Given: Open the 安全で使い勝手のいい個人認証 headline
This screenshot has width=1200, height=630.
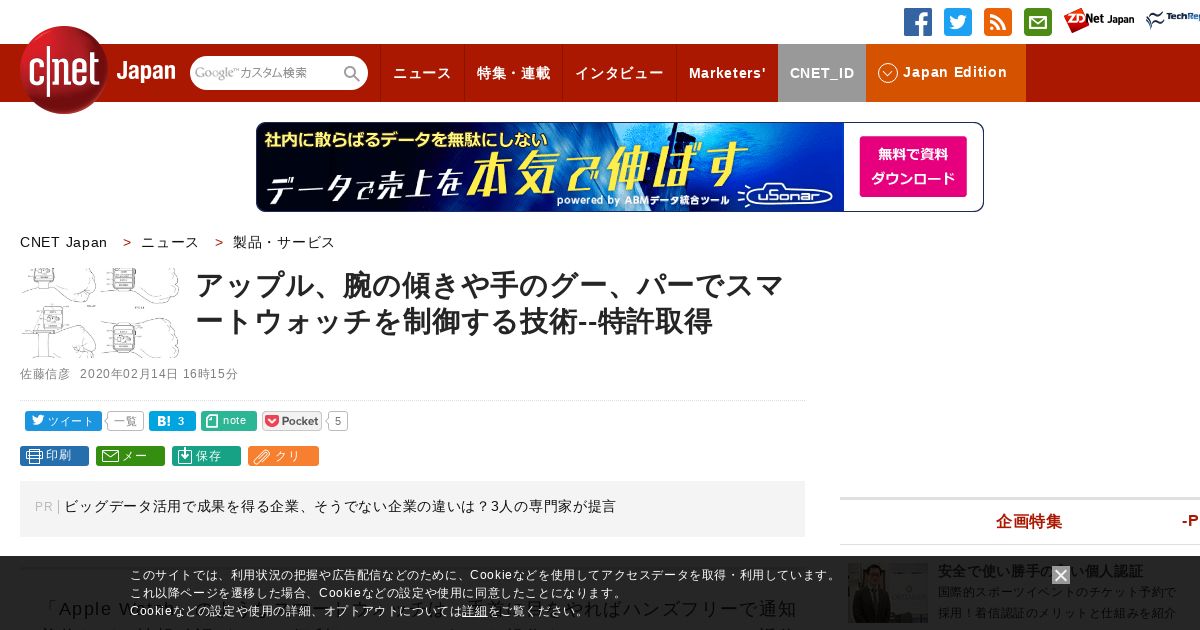Looking at the screenshot, I should tap(1040, 571).
